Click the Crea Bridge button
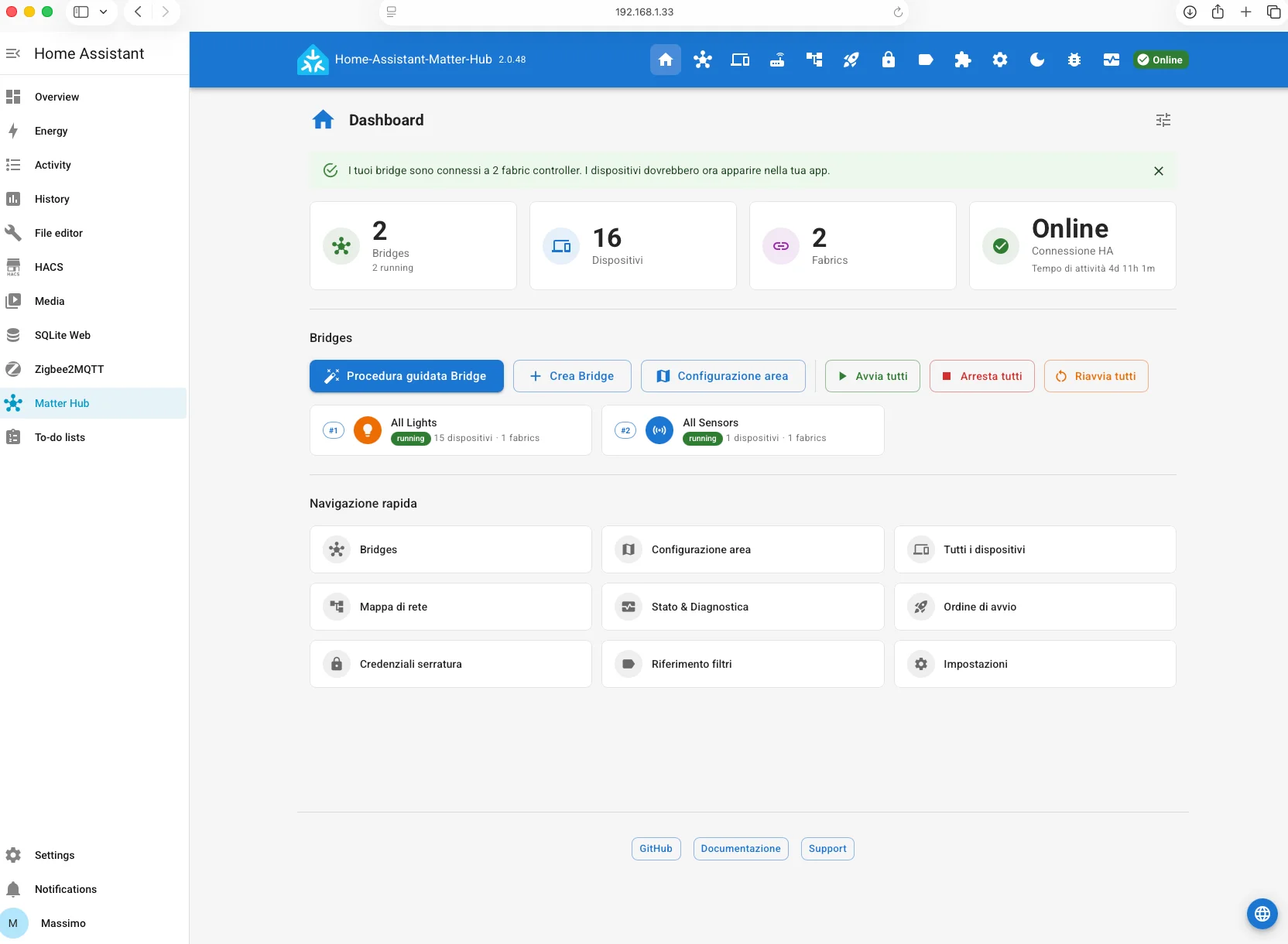1288x944 pixels. (x=572, y=376)
